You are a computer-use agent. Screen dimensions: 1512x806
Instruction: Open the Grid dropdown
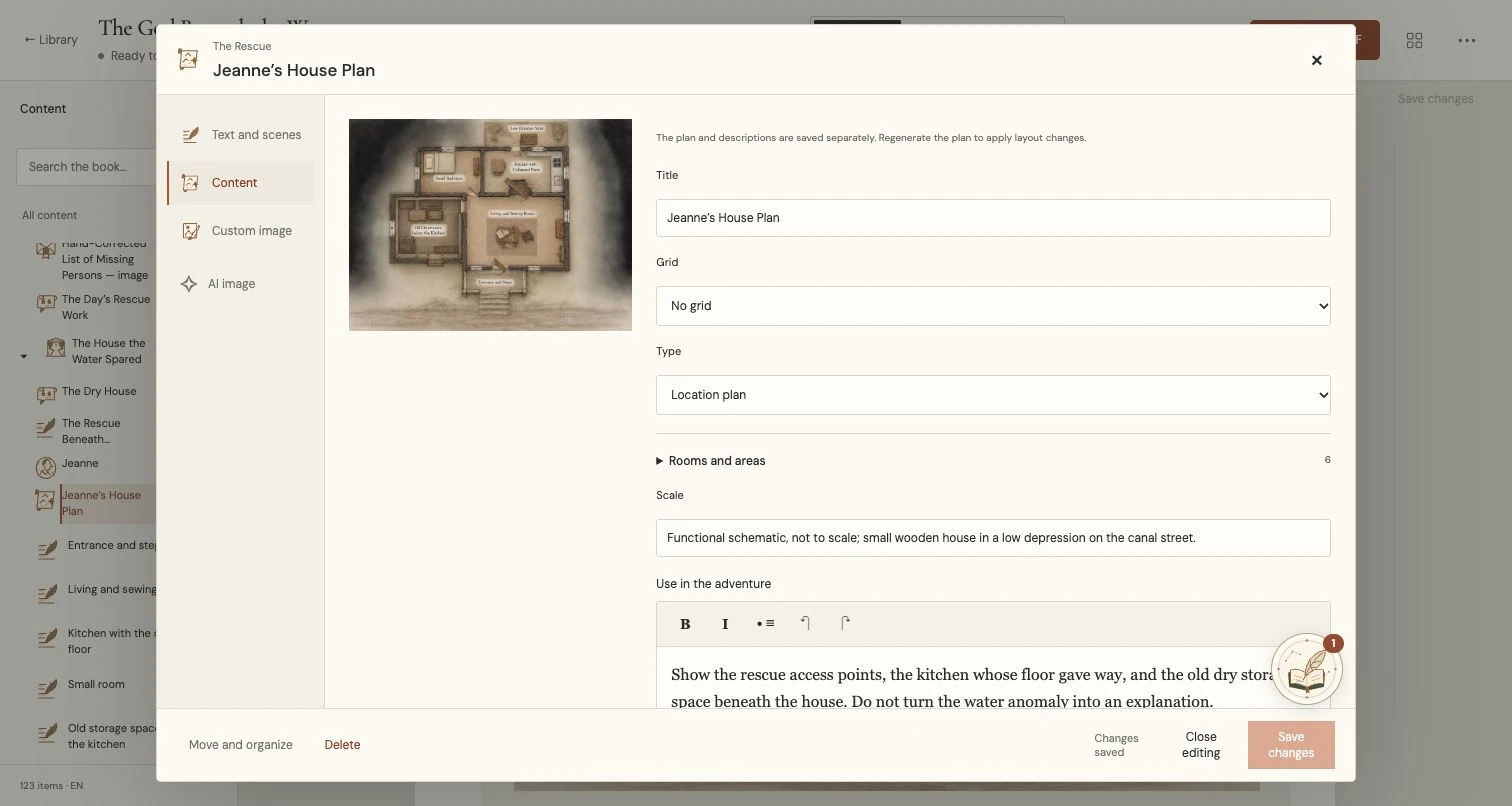(x=993, y=306)
